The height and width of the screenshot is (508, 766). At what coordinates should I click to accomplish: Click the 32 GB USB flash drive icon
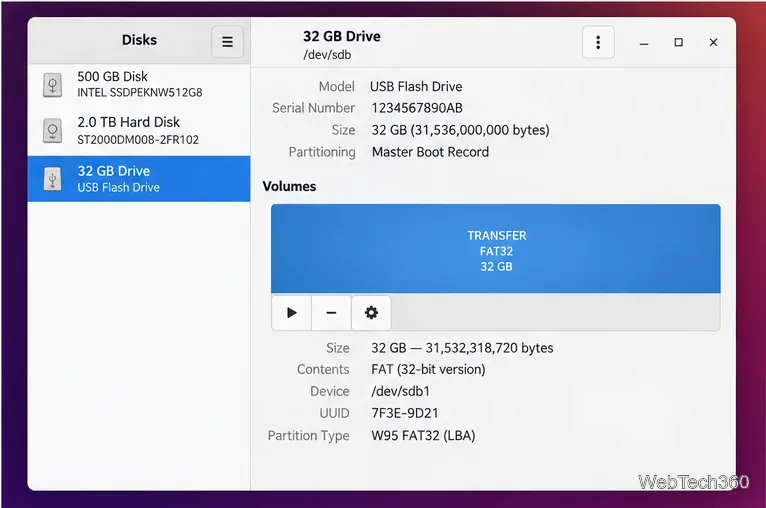[52, 179]
